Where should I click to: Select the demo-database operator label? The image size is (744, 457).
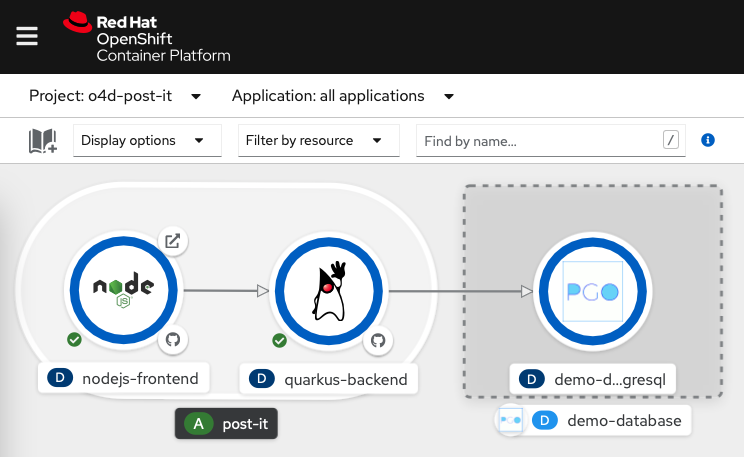593,420
